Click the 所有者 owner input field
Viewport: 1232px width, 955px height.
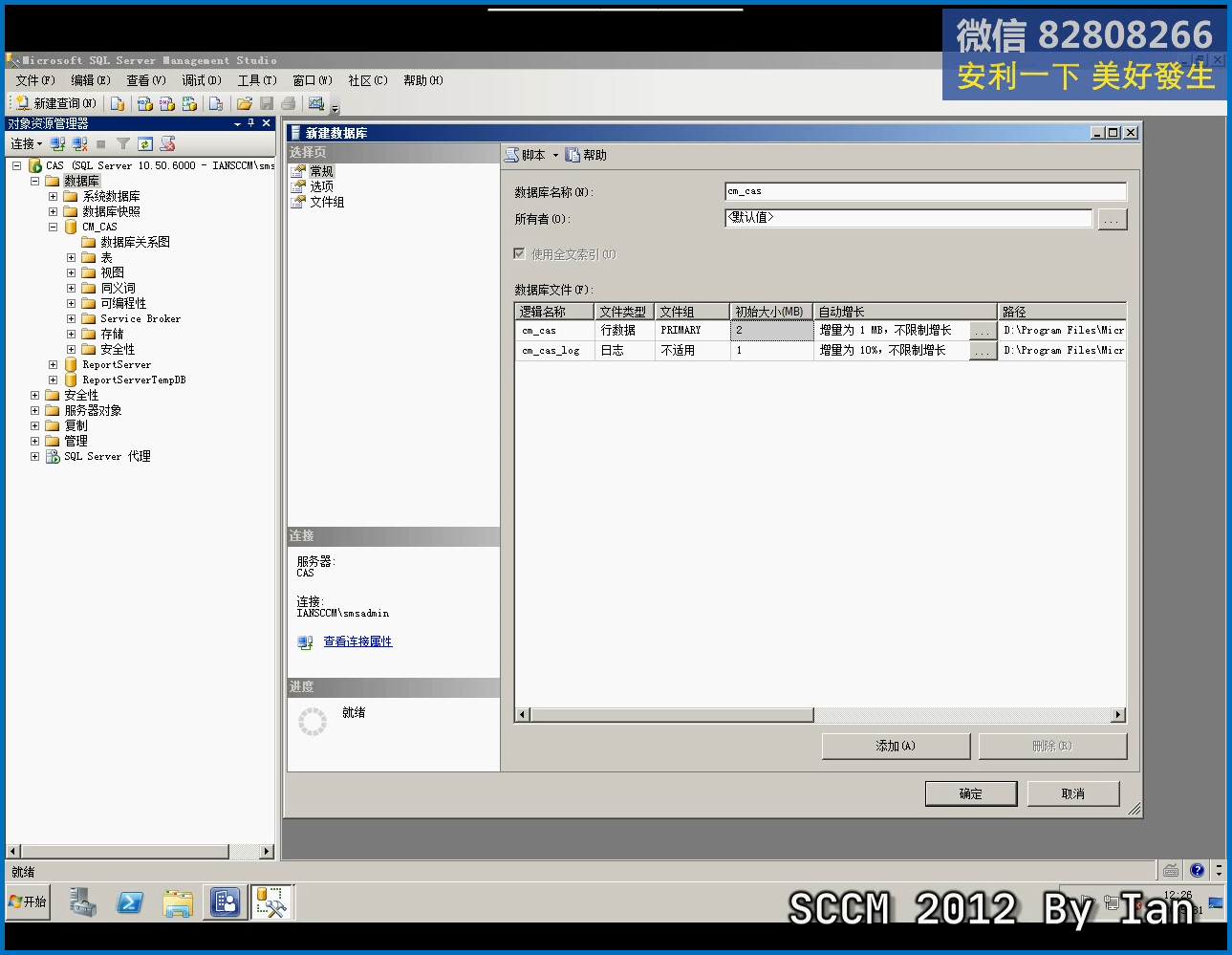point(908,218)
